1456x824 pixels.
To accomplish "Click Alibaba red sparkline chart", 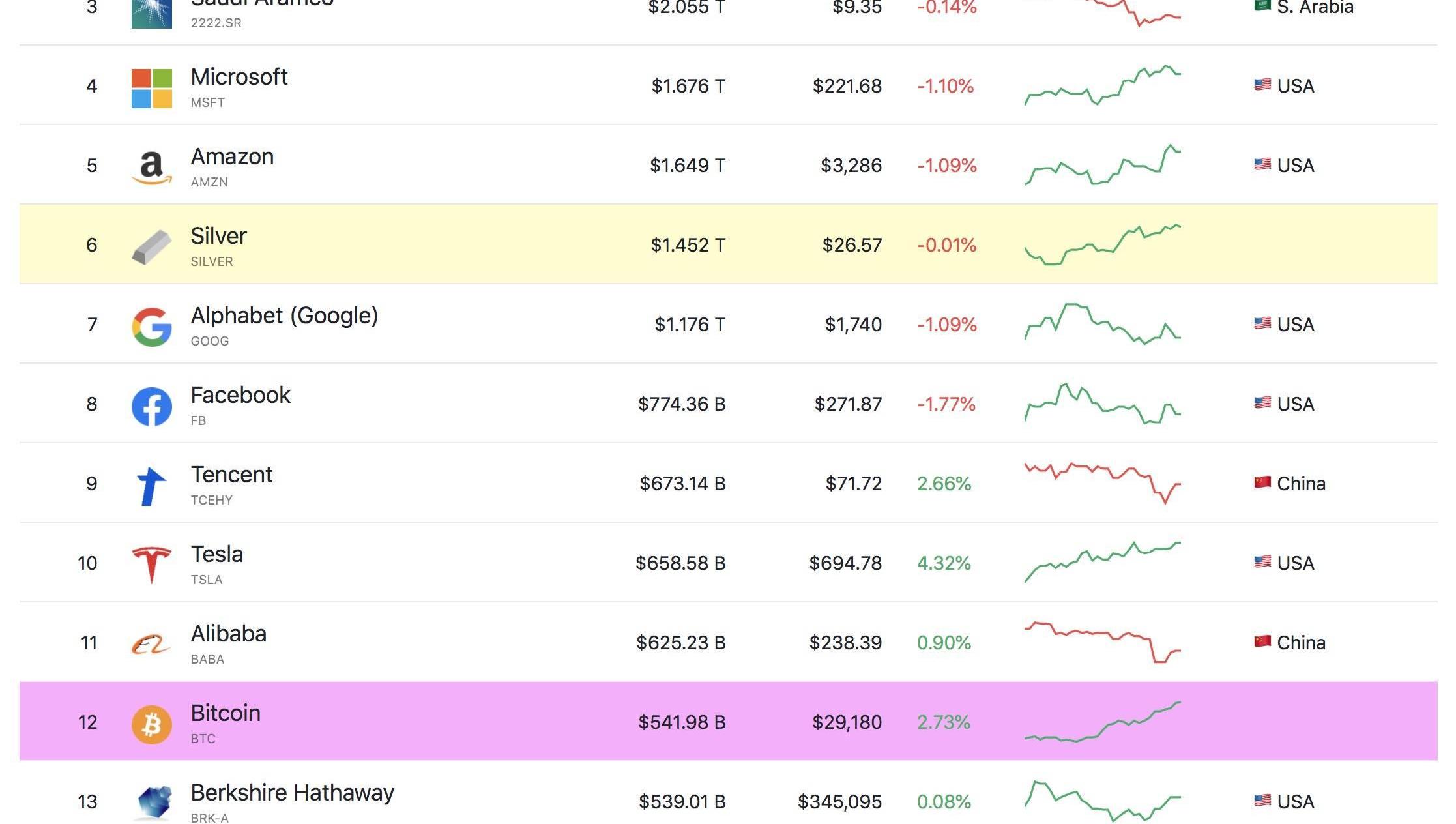I will tap(1103, 642).
